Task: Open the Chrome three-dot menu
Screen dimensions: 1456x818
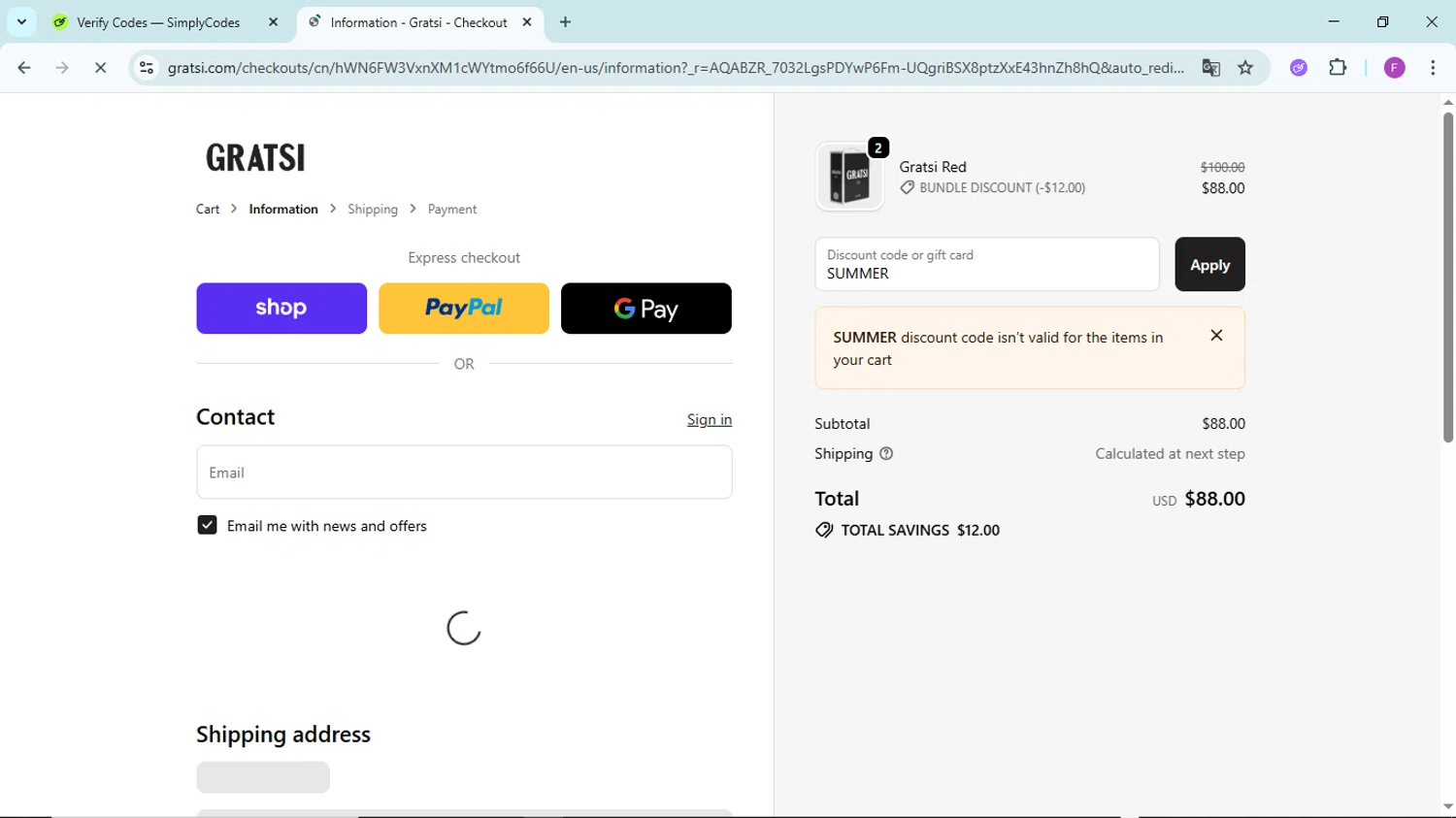Action: (x=1433, y=68)
